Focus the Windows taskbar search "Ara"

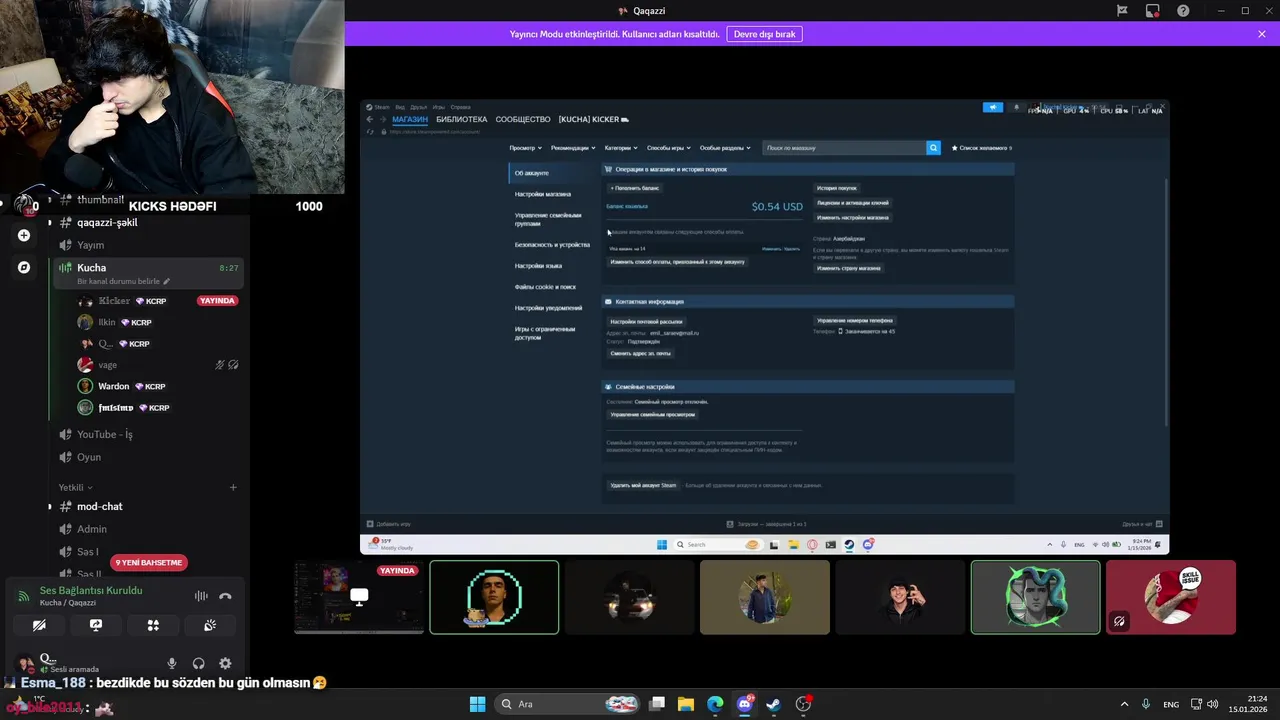point(567,704)
